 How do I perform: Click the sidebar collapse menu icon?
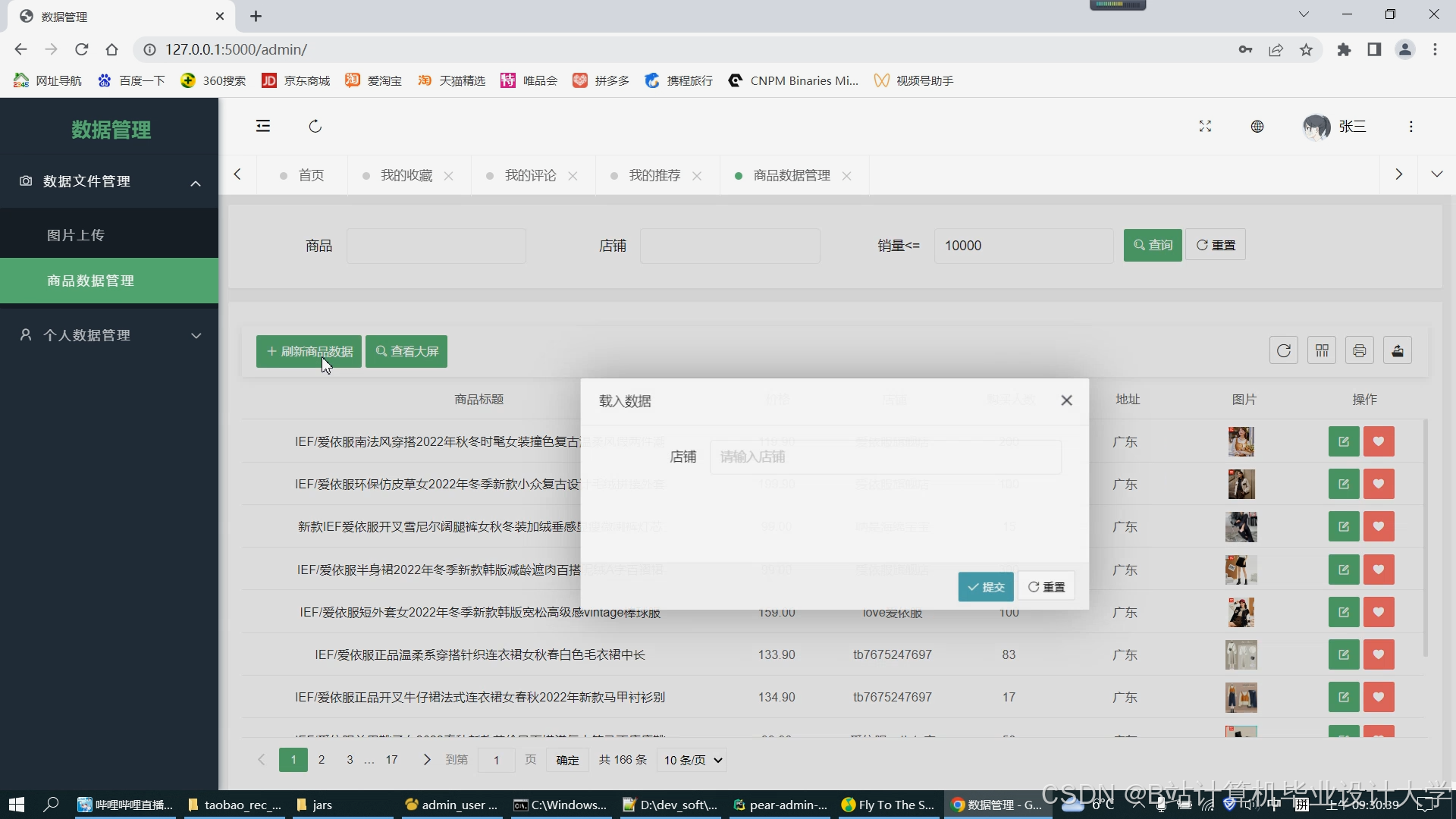point(263,126)
